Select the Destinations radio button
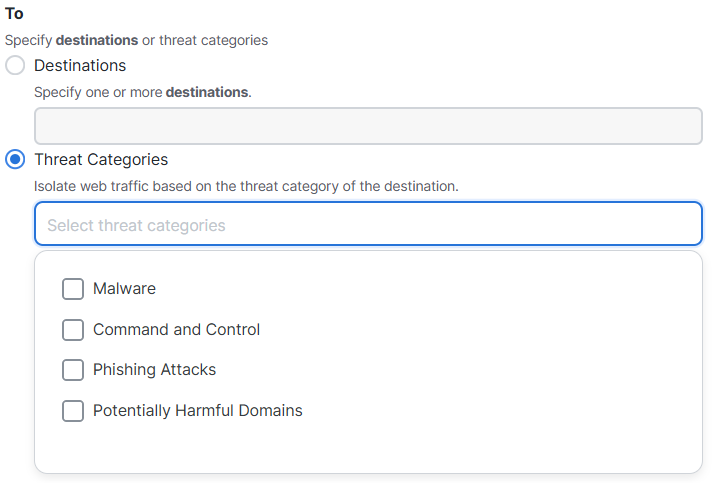 (15, 66)
